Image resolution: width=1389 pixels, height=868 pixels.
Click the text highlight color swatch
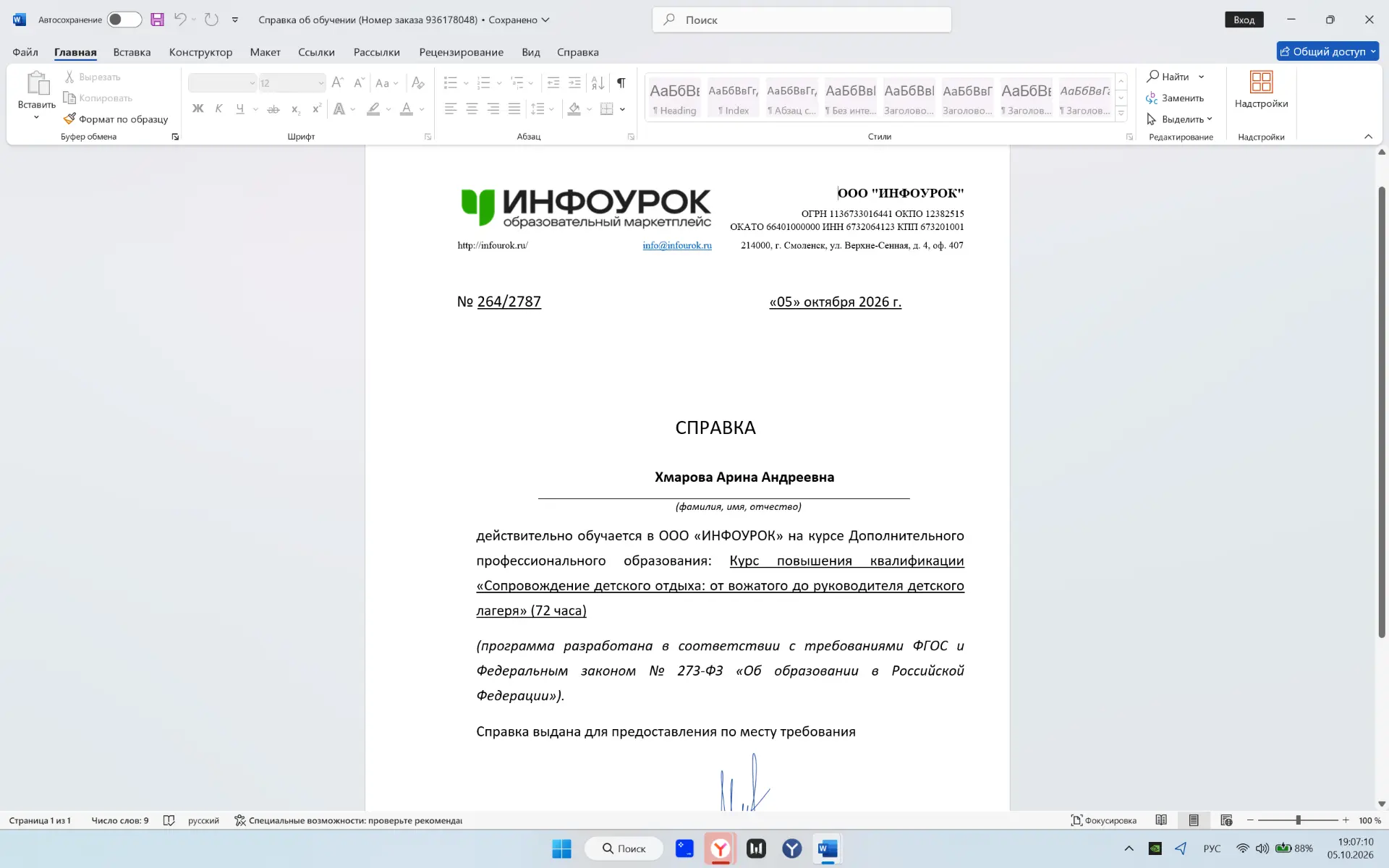click(x=373, y=109)
